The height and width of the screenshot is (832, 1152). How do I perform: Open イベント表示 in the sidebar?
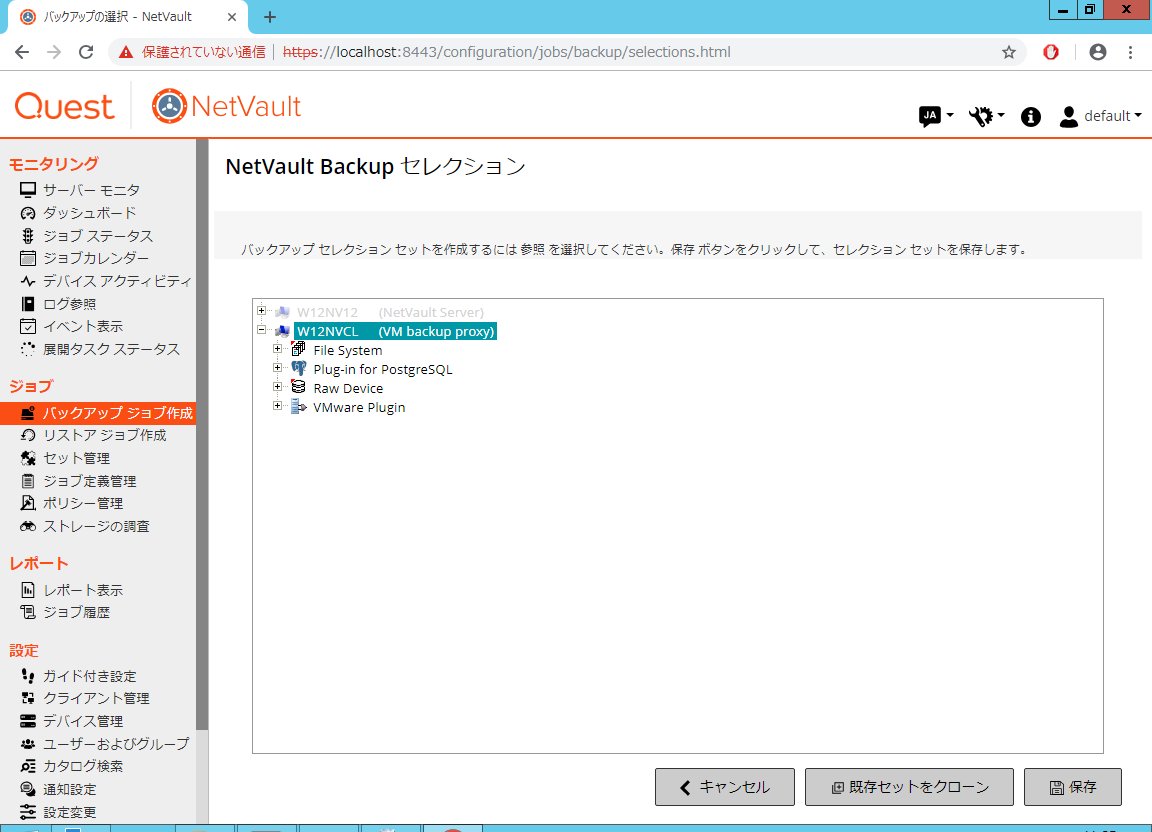coord(83,326)
